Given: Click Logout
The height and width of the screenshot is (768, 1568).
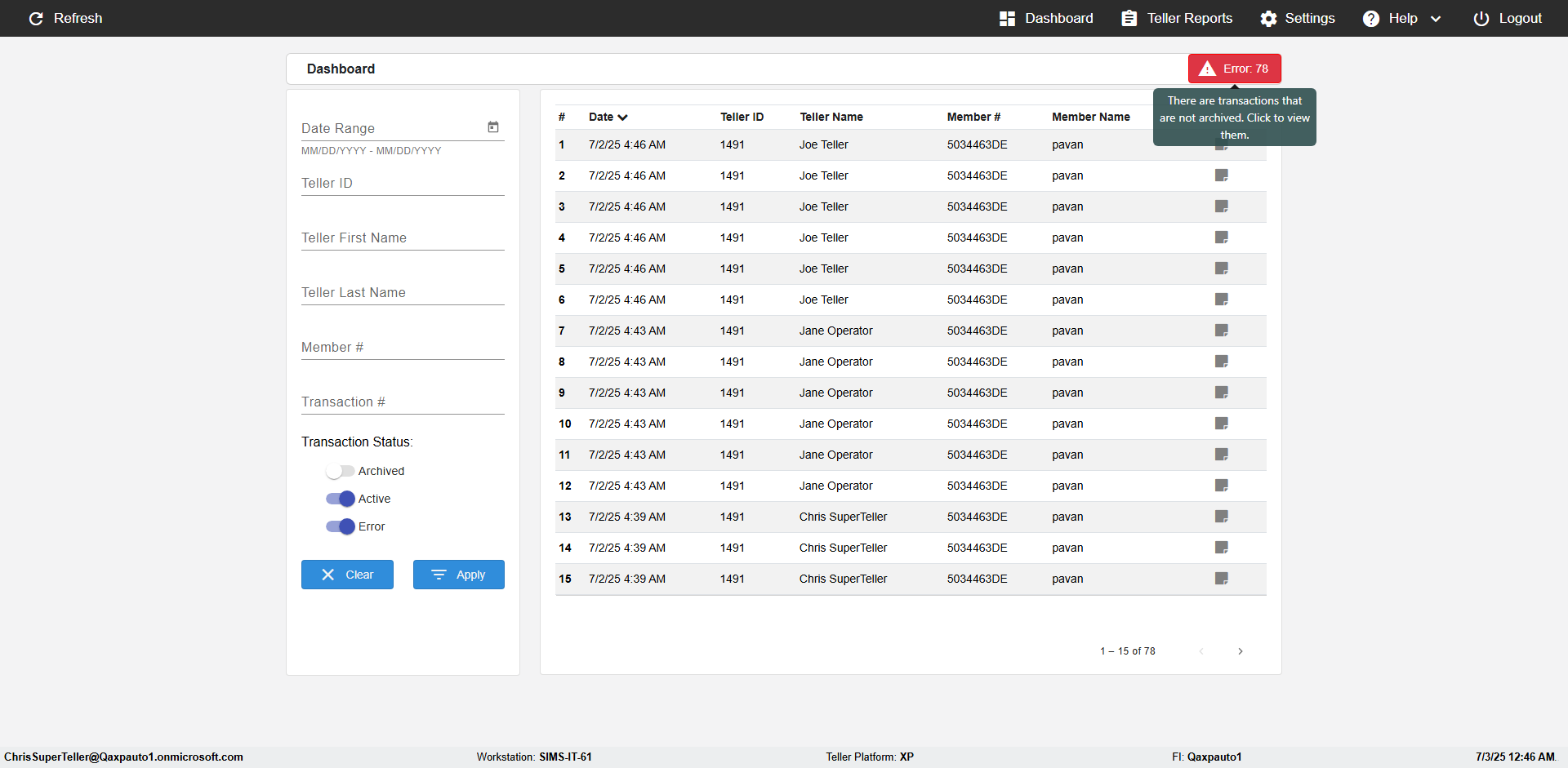Looking at the screenshot, I should click(1508, 18).
